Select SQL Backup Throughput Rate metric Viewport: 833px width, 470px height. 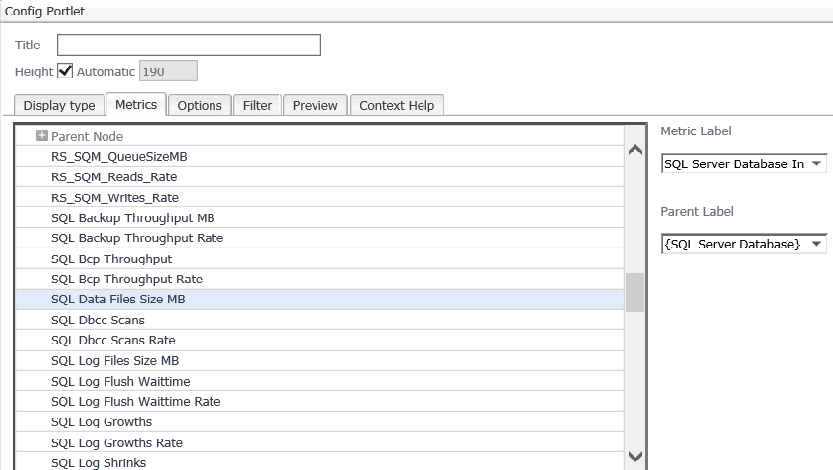point(137,238)
